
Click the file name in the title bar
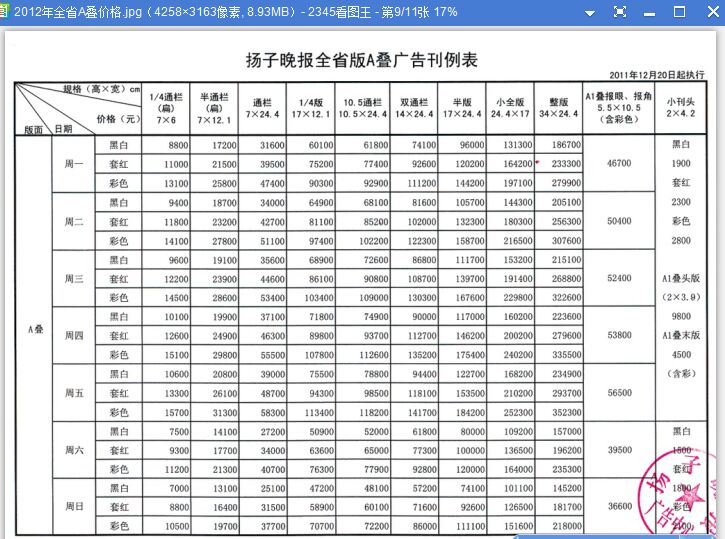click(x=78, y=12)
